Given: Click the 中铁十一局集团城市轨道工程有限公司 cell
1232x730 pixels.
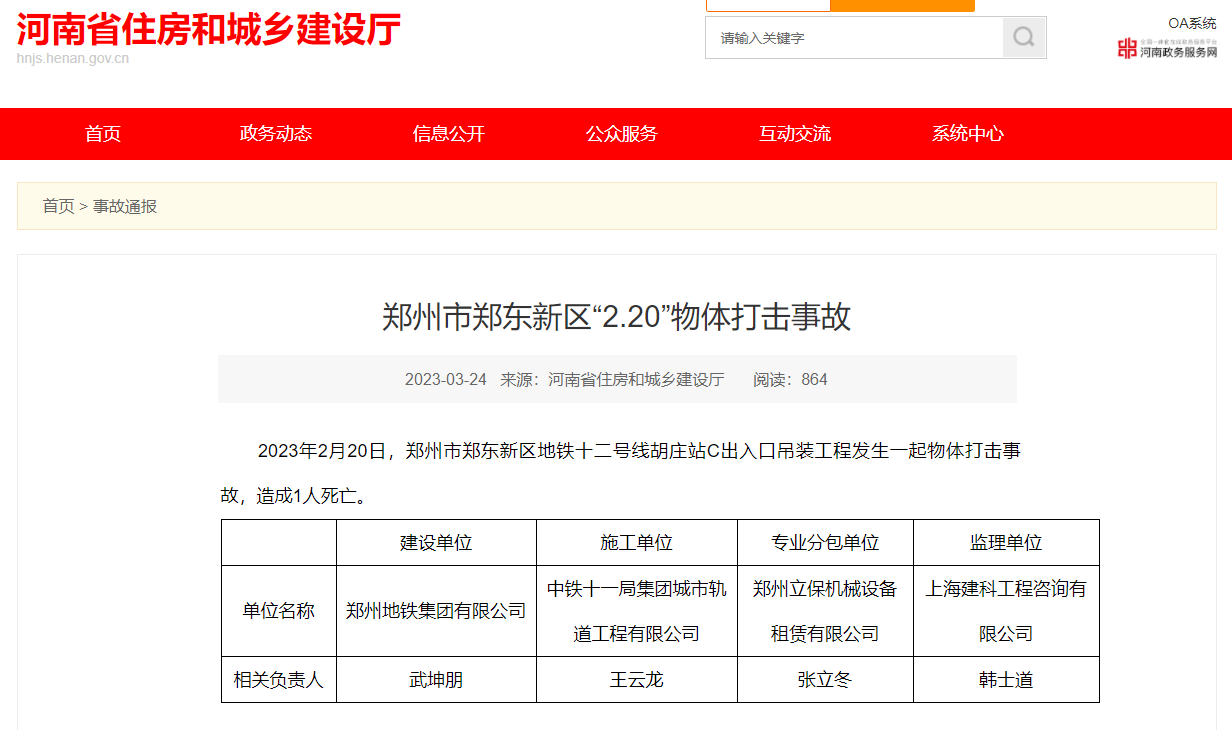Looking at the screenshot, I should [637, 611].
